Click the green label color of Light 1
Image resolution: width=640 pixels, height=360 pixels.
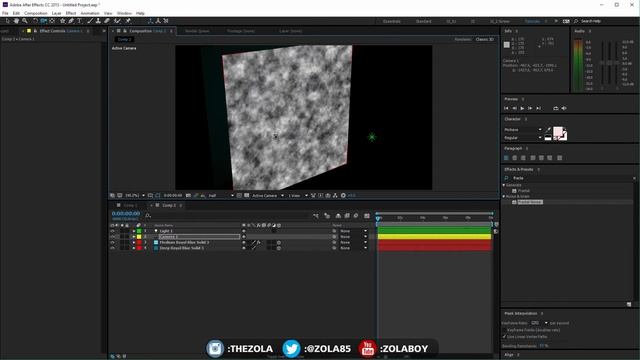click(139, 231)
